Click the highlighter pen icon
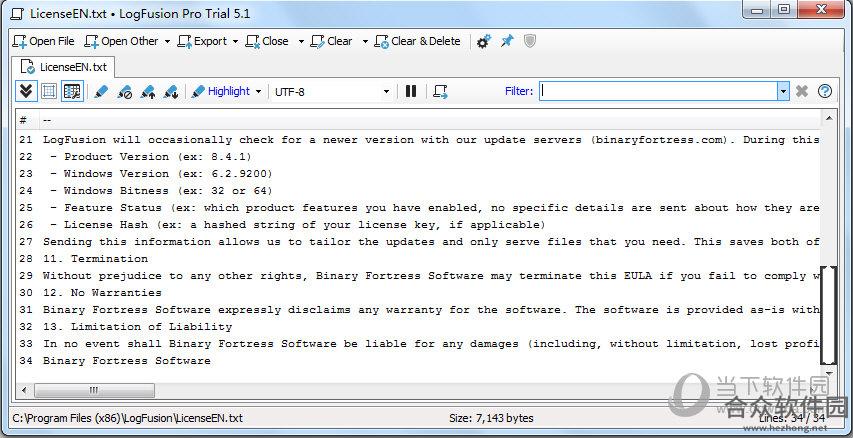Image resolution: width=853 pixels, height=438 pixels. [x=101, y=91]
